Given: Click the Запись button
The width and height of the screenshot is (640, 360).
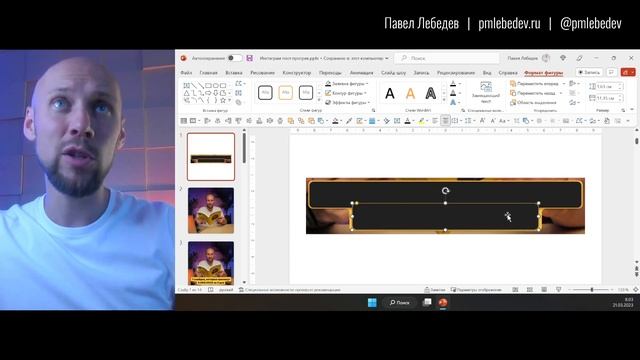Looking at the screenshot, I should point(589,72).
